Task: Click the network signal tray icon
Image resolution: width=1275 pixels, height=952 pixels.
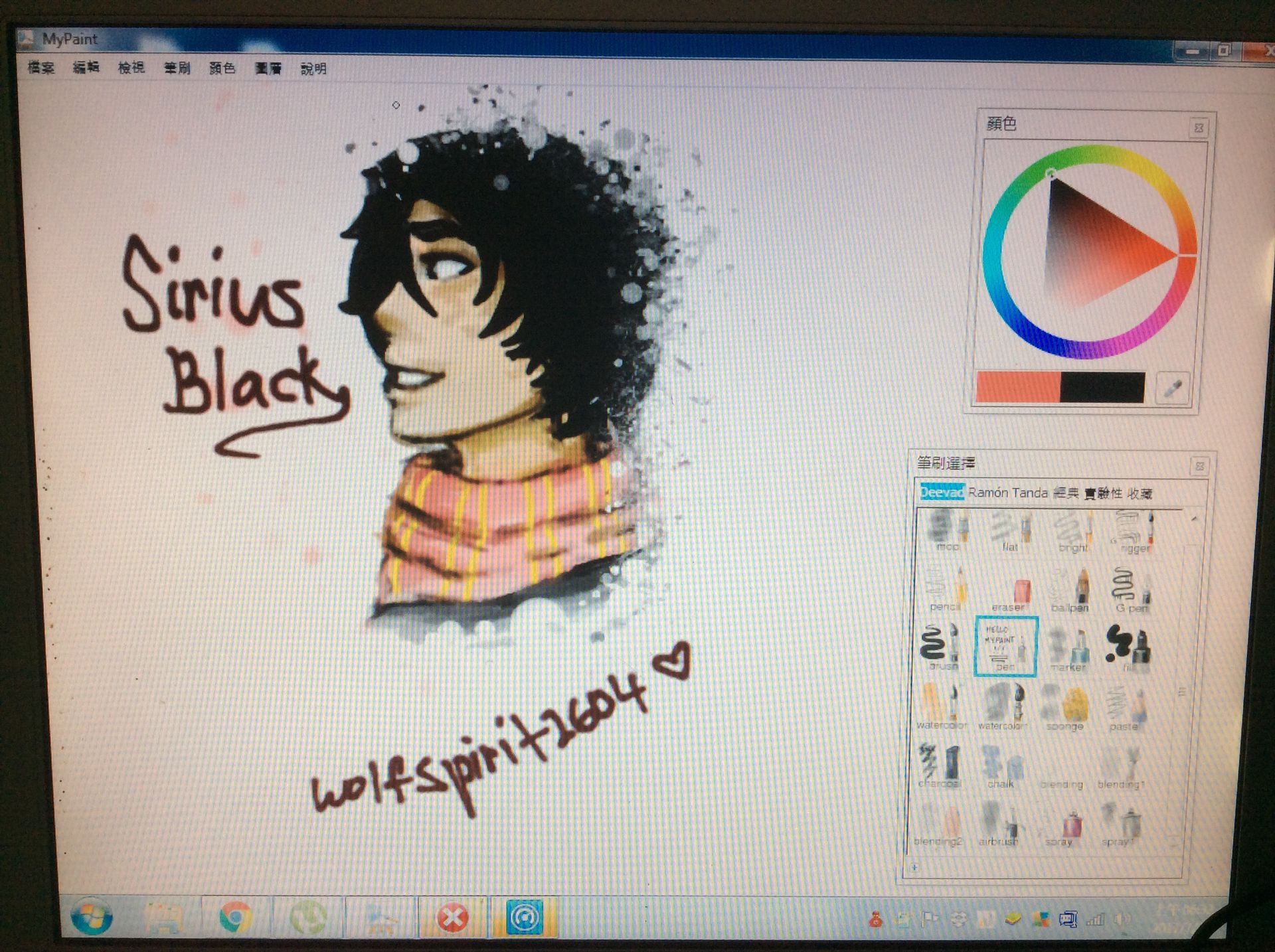Action: (x=1094, y=919)
